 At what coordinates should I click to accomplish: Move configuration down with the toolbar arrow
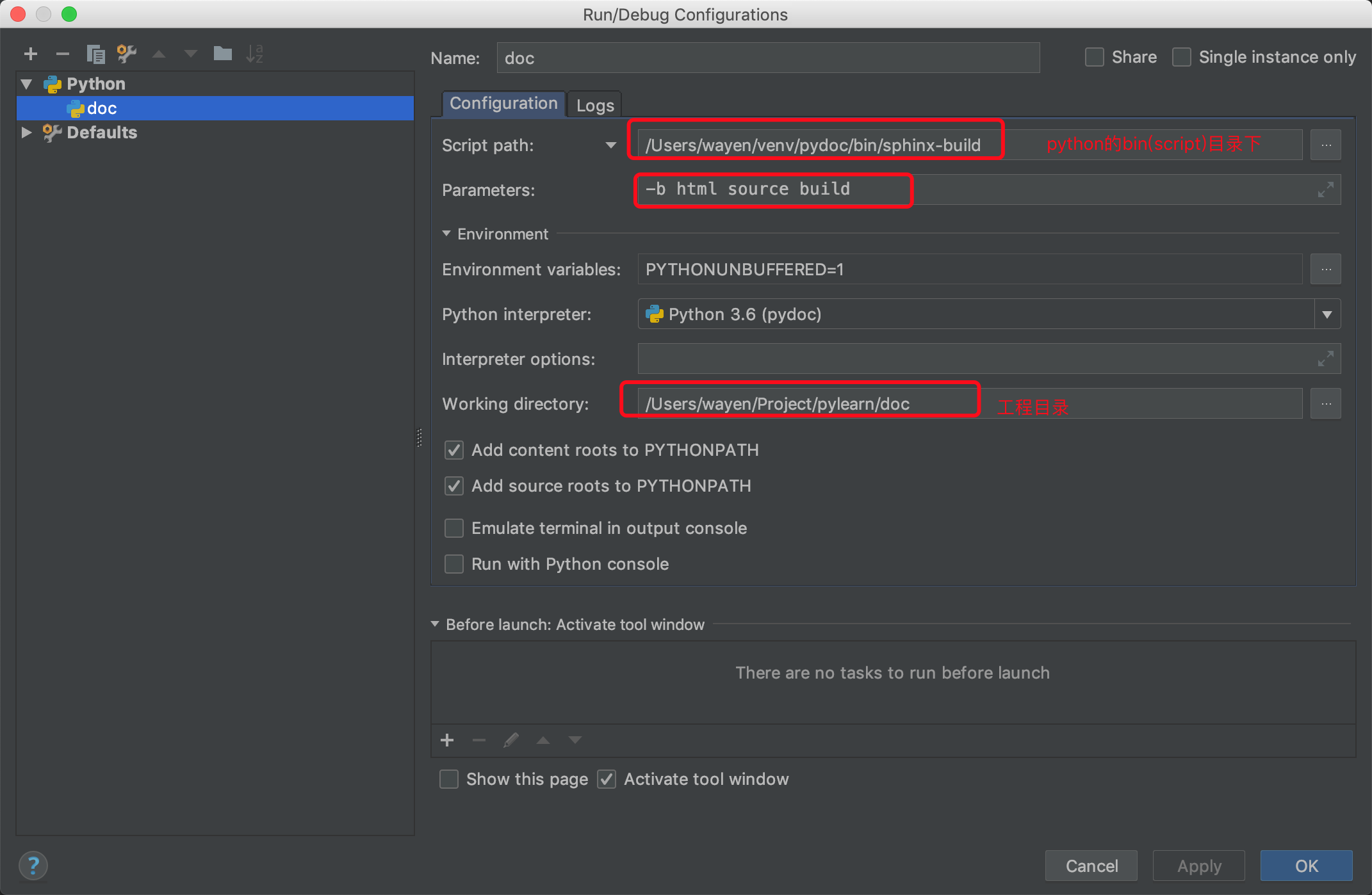190,54
